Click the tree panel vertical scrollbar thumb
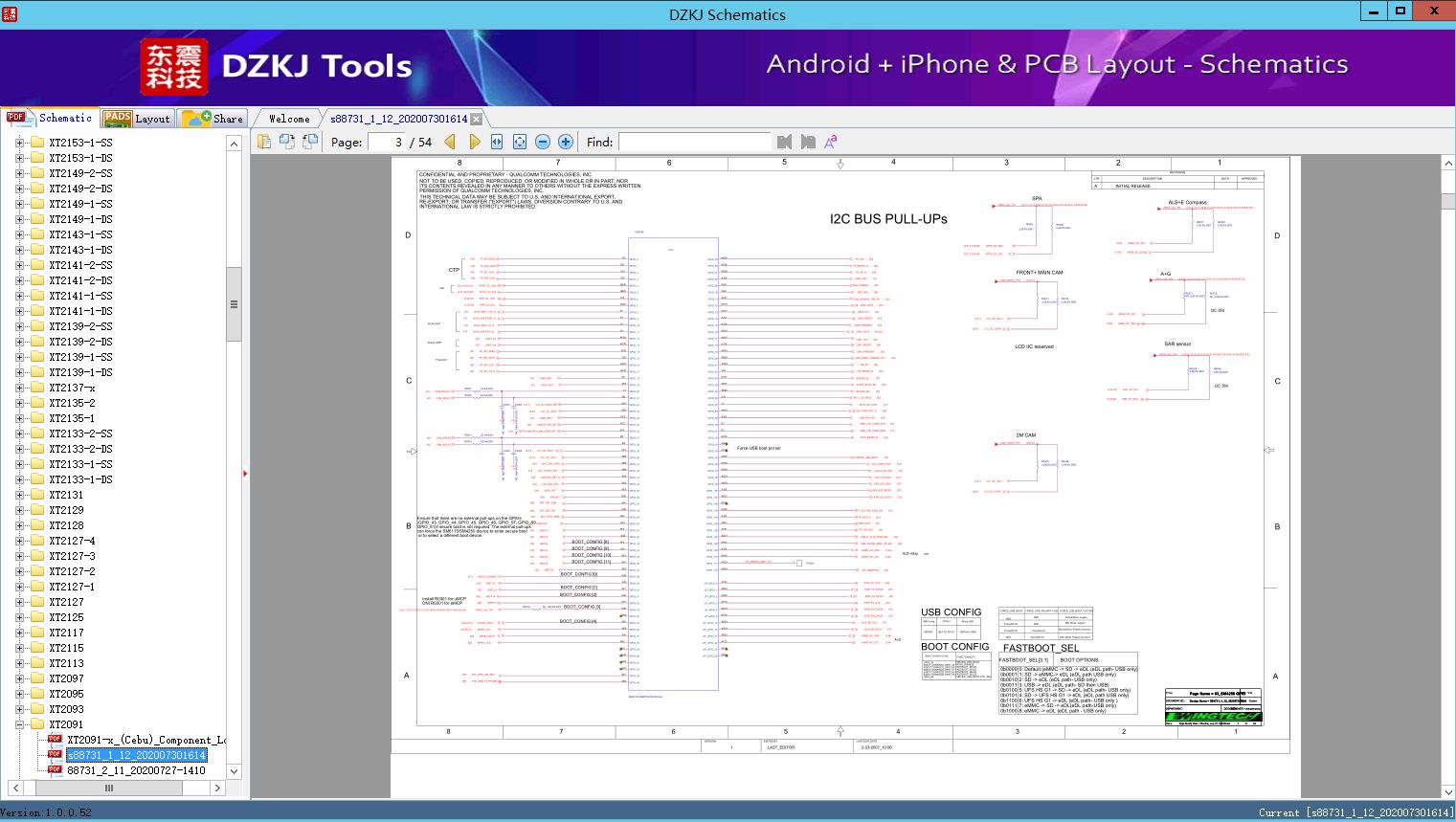This screenshot has width=1456, height=822. pyautogui.click(x=234, y=304)
